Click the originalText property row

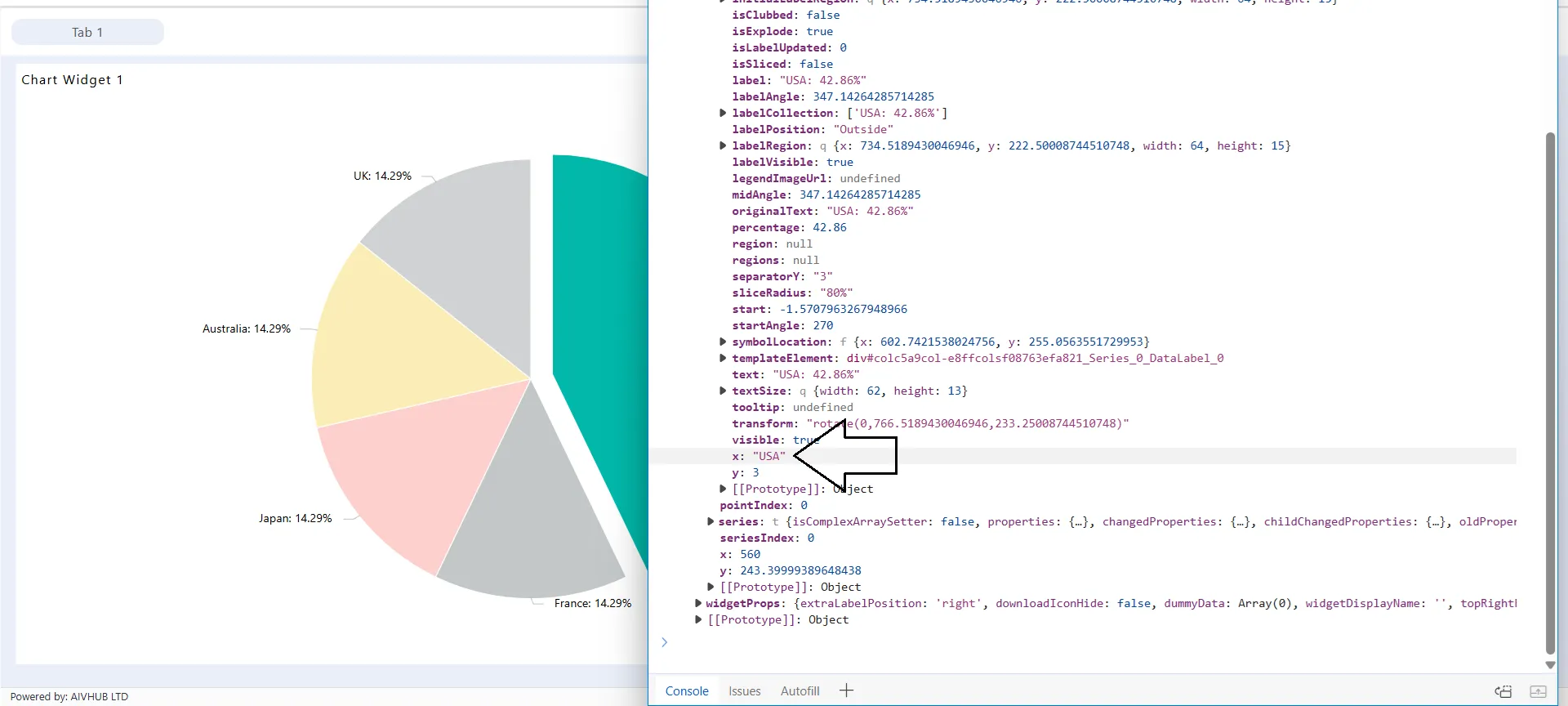coord(822,211)
